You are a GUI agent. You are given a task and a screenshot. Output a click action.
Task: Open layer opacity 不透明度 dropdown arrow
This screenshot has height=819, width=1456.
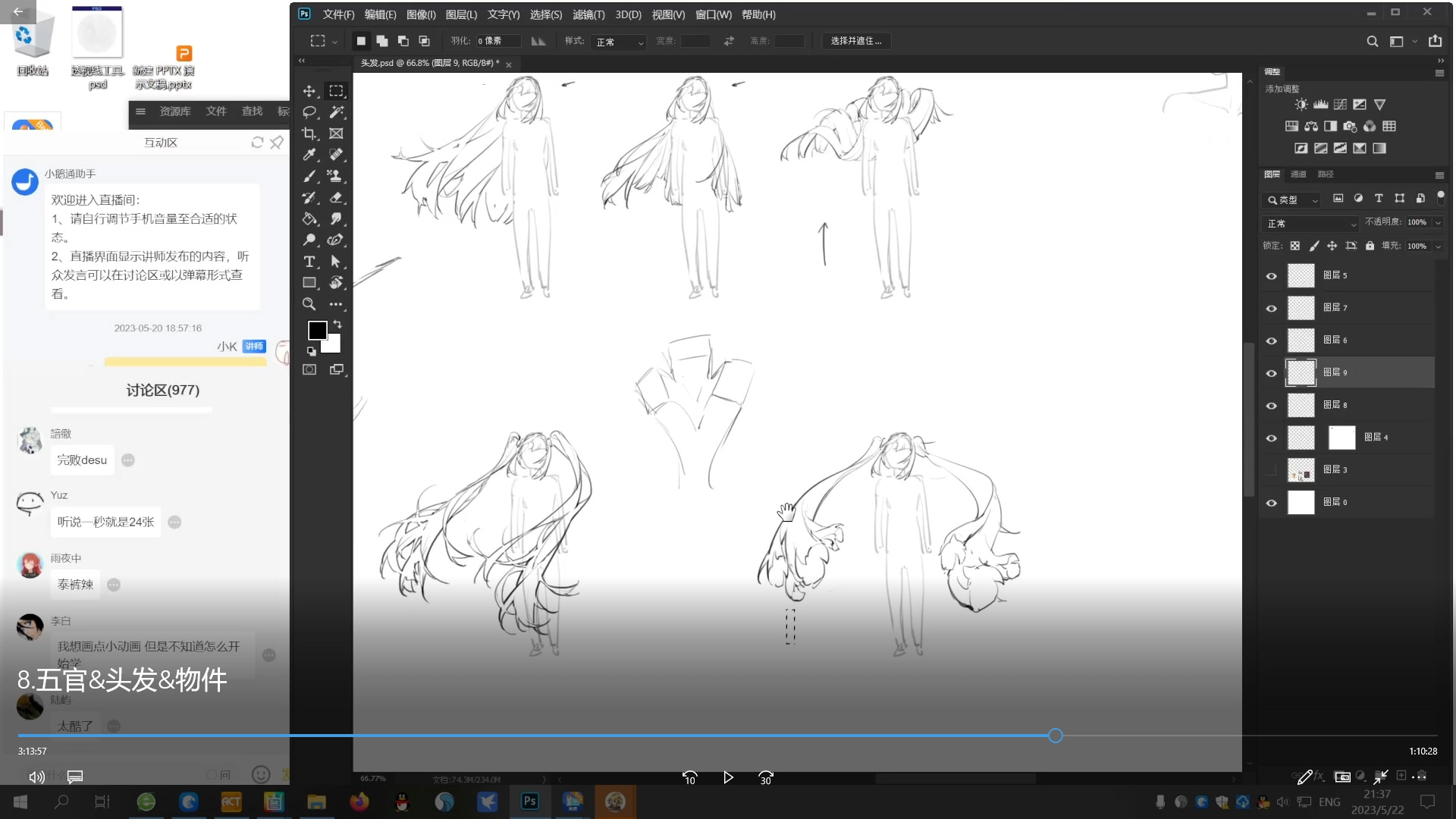pyautogui.click(x=1438, y=222)
